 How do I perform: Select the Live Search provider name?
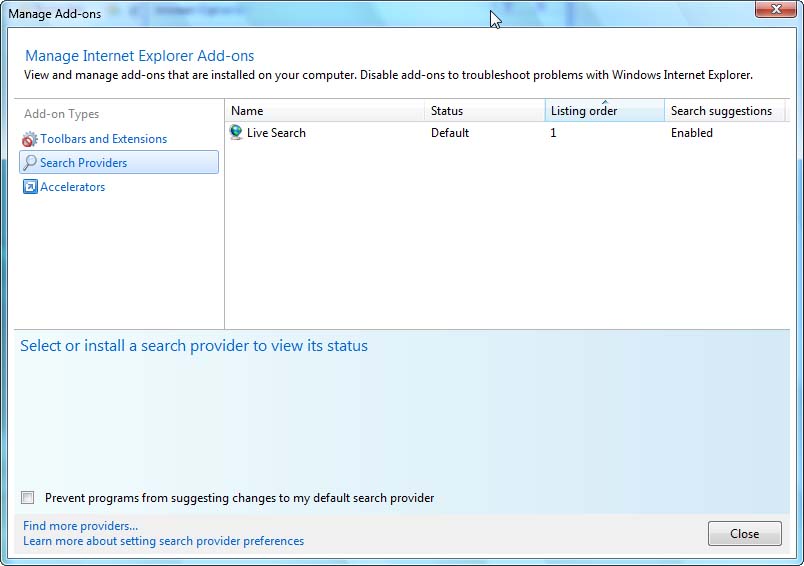click(276, 132)
